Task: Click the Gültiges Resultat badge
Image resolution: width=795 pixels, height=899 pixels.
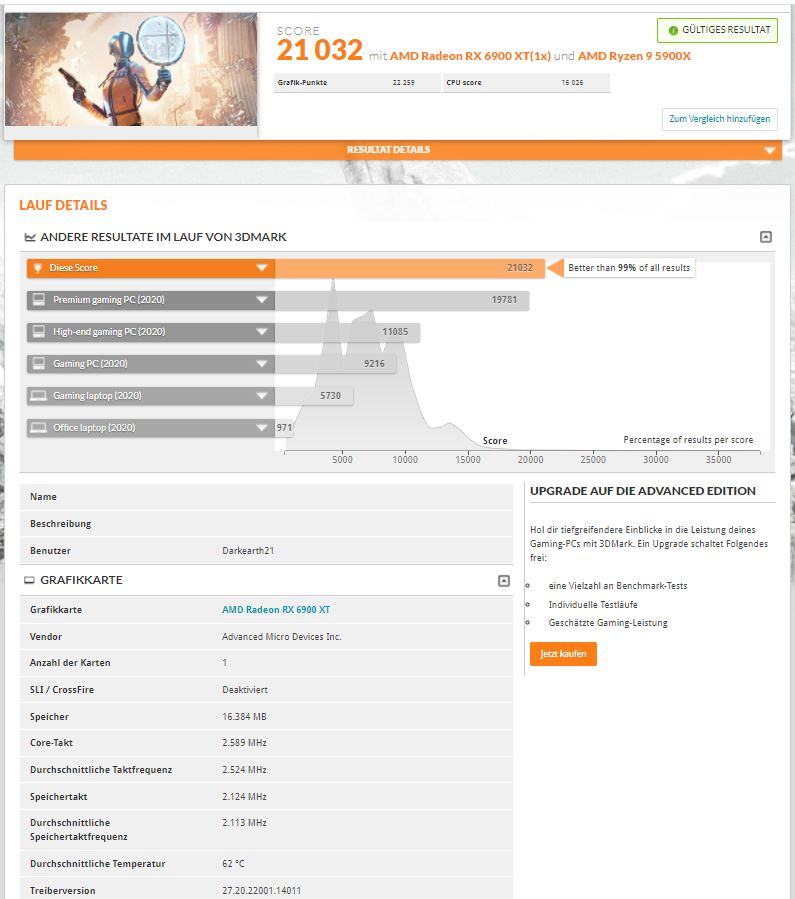Action: (x=717, y=30)
